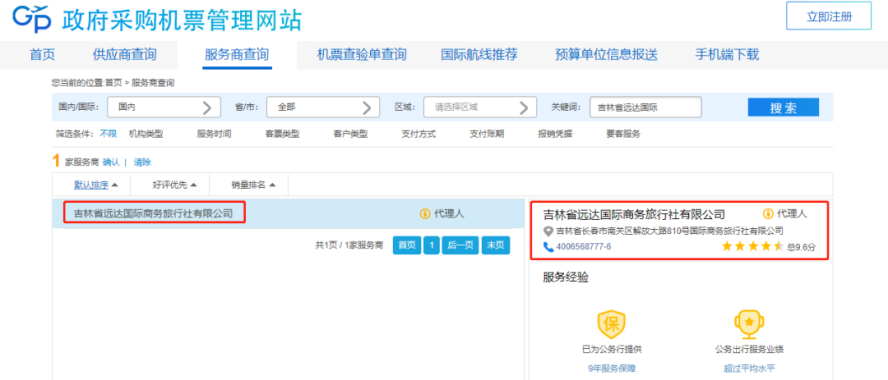Click the 关键词 keyword input field
888x380 pixels.
(645, 106)
